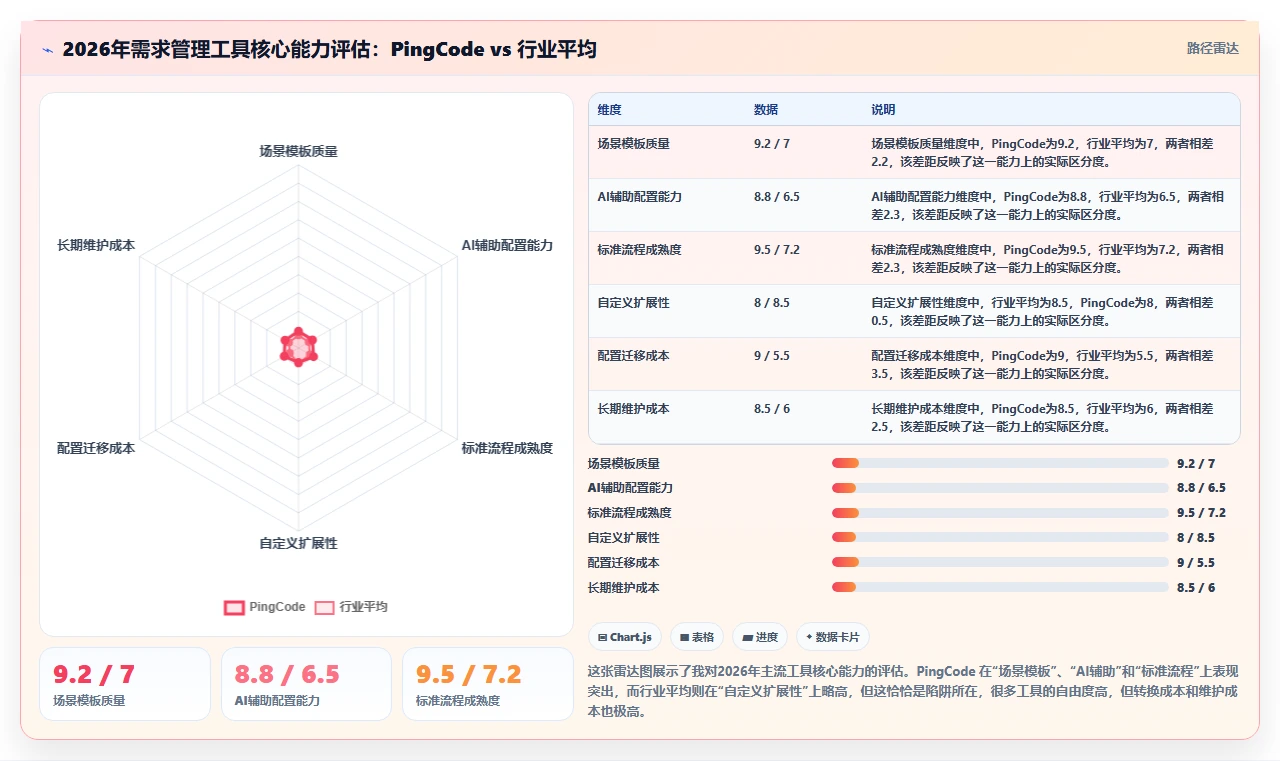Click the 场景模板质量 radar axis label
Image resolution: width=1280 pixels, height=761 pixels.
(x=298, y=151)
